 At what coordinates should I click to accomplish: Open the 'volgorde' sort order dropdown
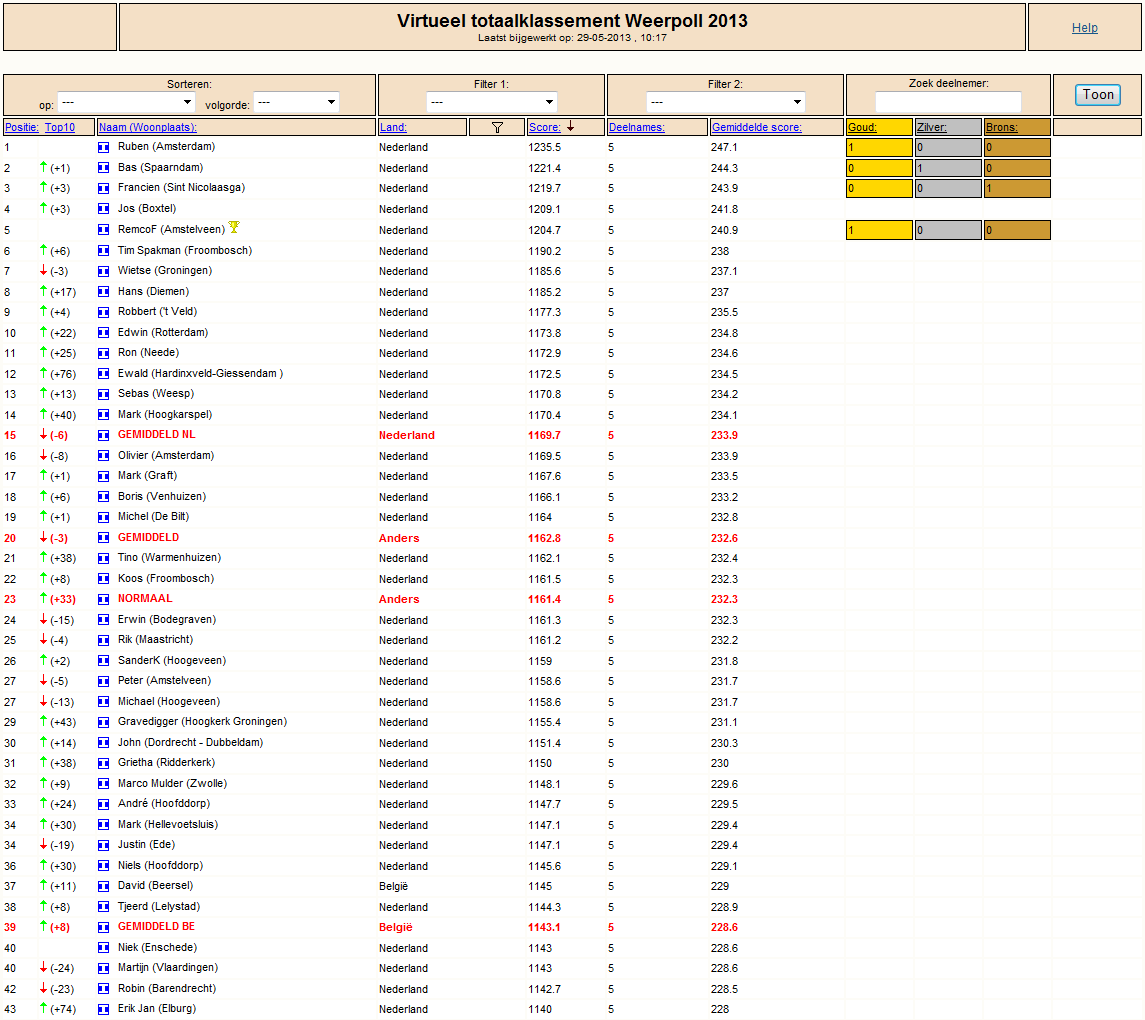click(x=296, y=102)
